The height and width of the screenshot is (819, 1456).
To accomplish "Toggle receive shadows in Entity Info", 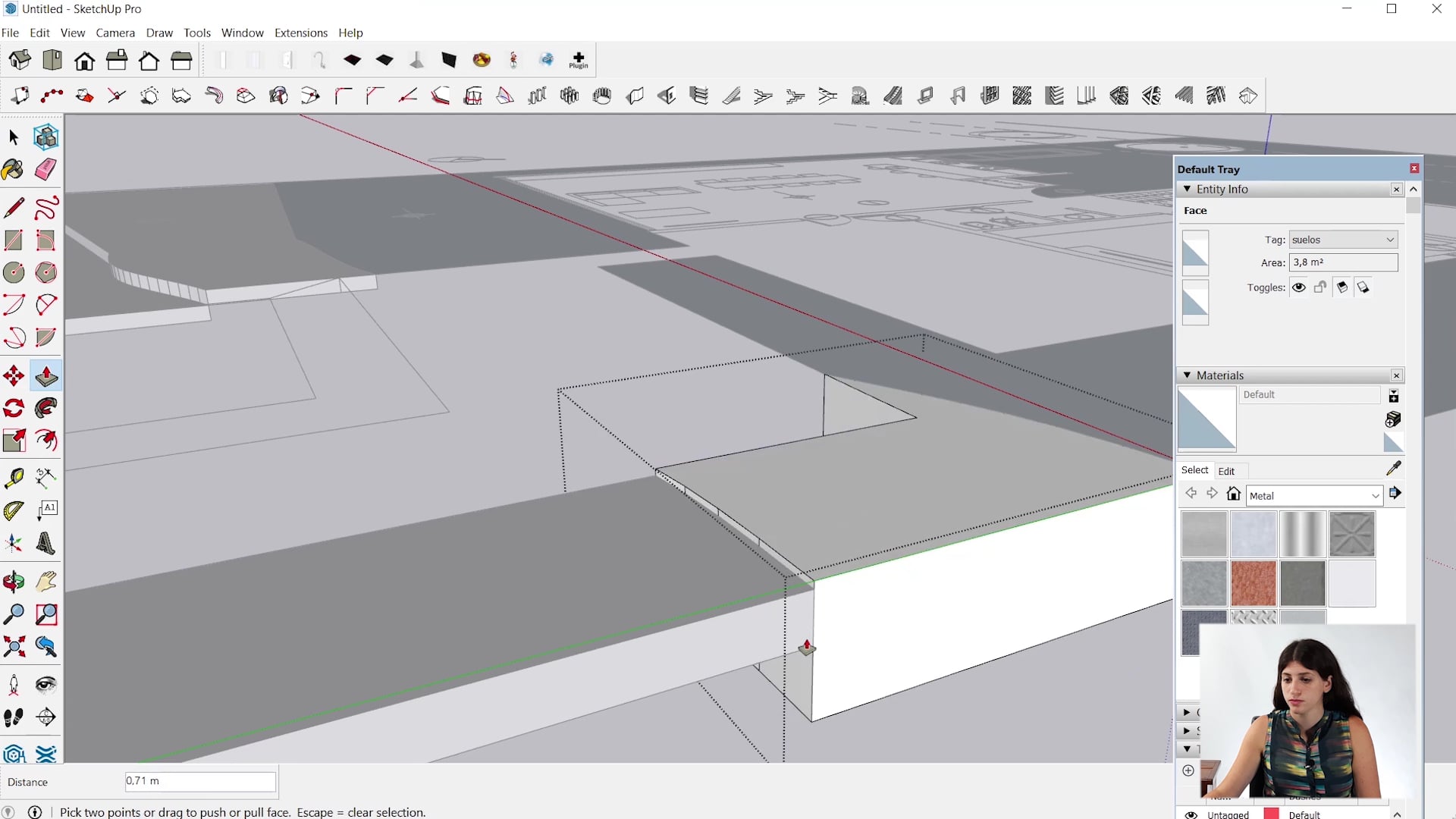I will [1363, 287].
